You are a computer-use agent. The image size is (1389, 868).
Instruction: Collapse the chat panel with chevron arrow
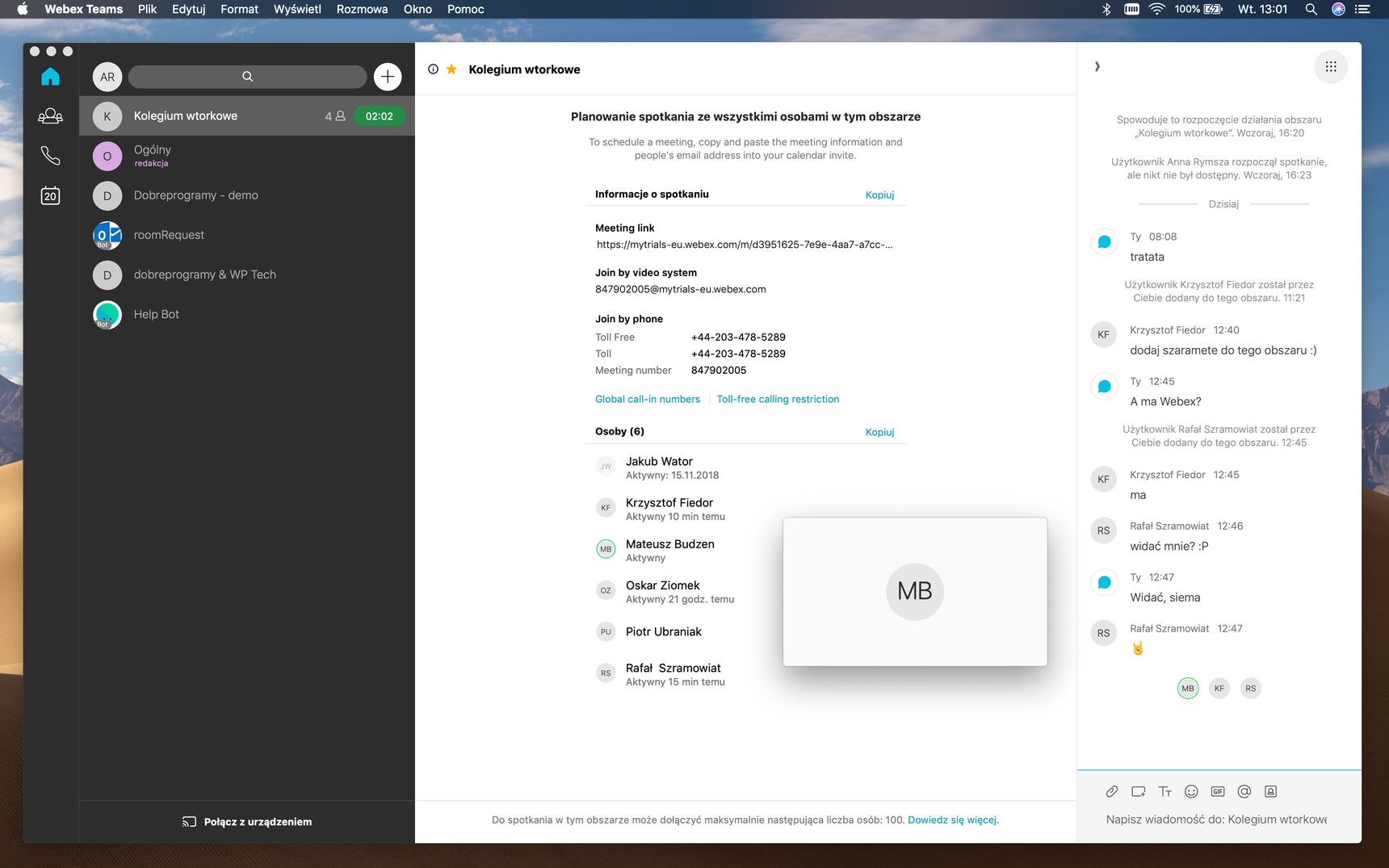(1097, 66)
